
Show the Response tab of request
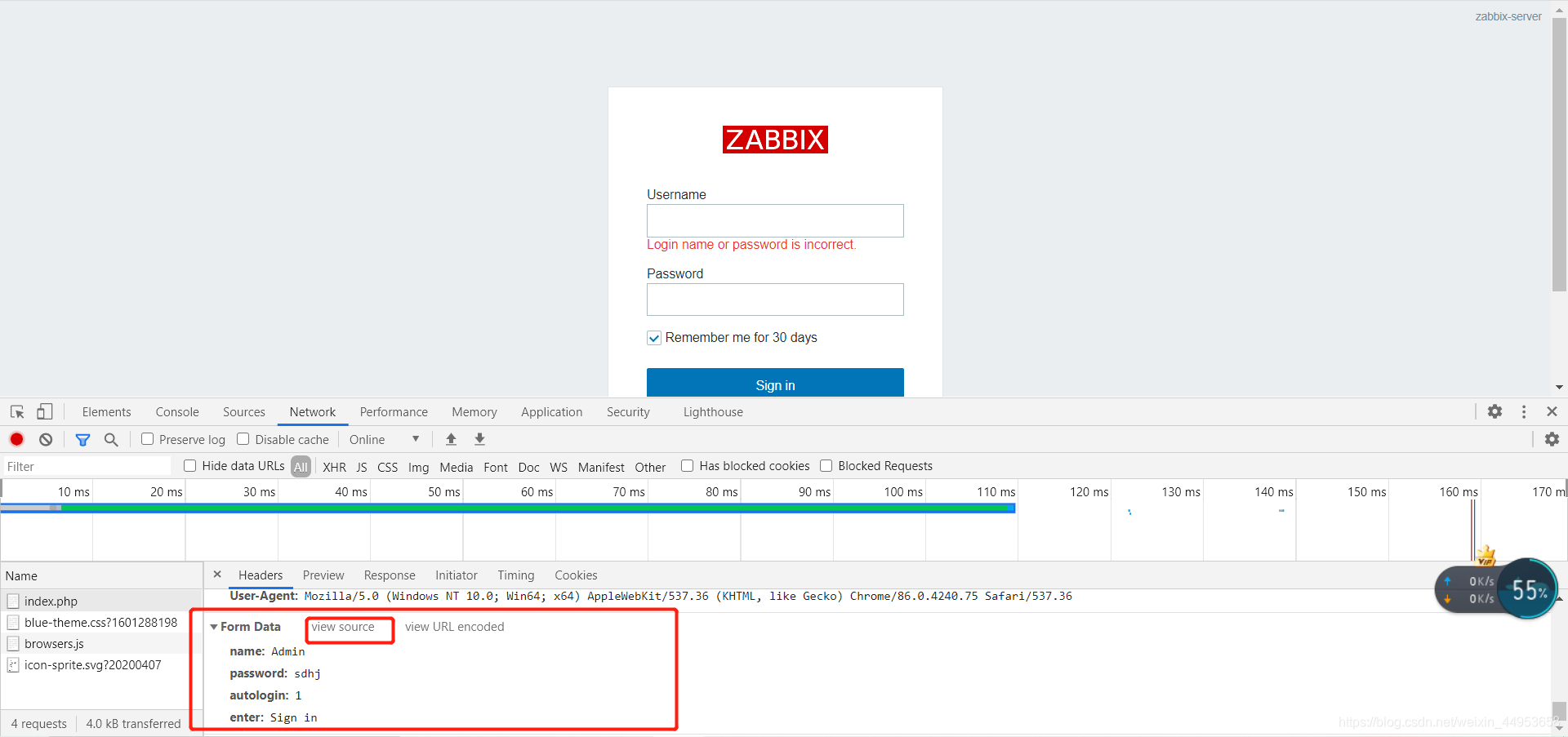[390, 575]
